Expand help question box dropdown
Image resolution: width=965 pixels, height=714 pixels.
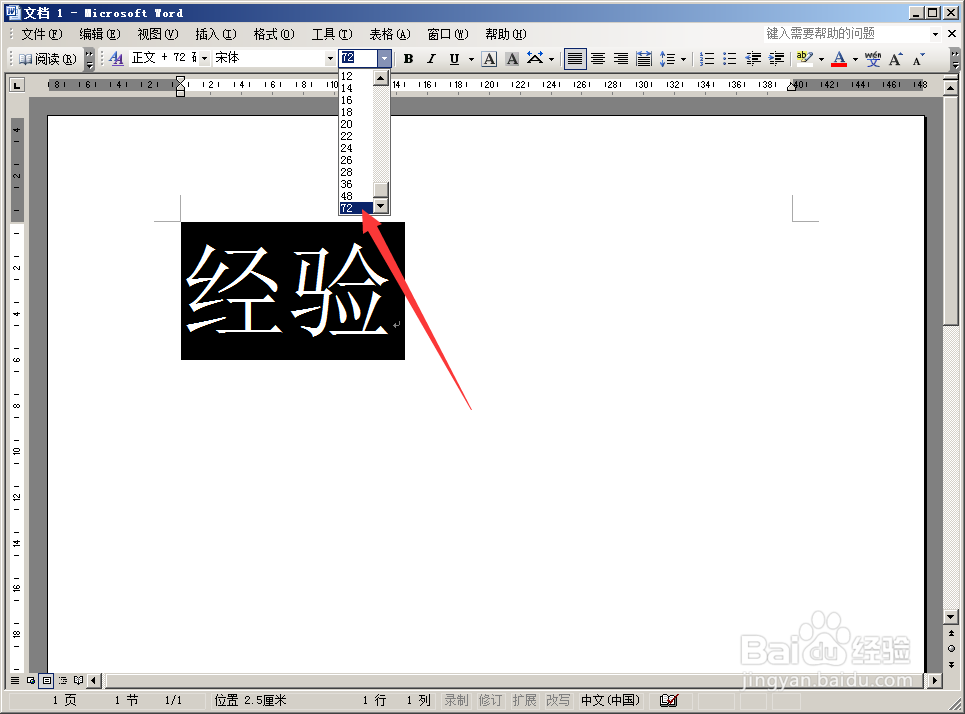935,34
